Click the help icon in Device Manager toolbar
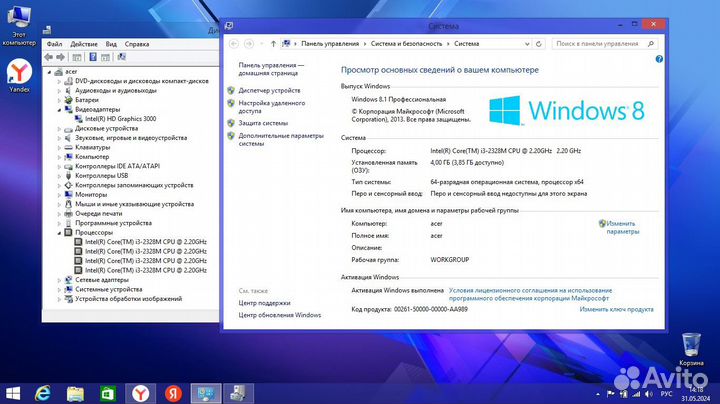This screenshot has width=720, height=404. coord(93,57)
